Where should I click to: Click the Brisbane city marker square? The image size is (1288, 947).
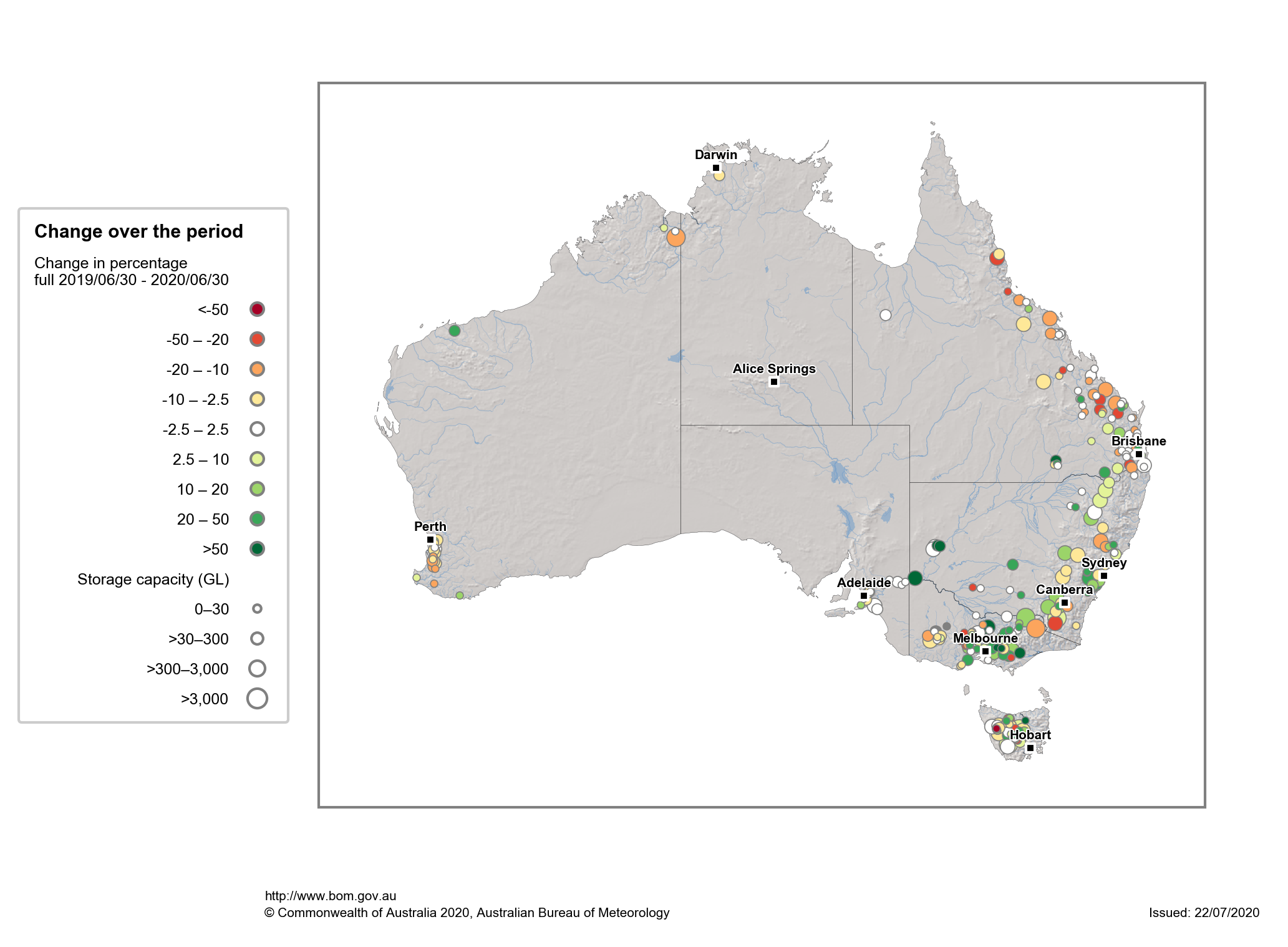pos(1139,454)
